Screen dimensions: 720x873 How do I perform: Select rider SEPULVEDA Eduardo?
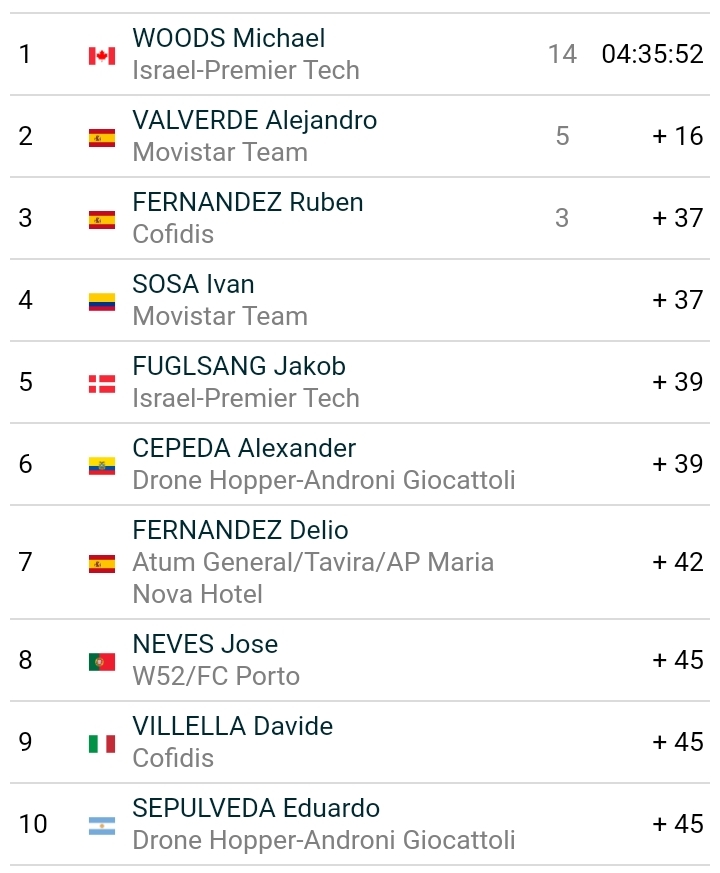click(256, 808)
